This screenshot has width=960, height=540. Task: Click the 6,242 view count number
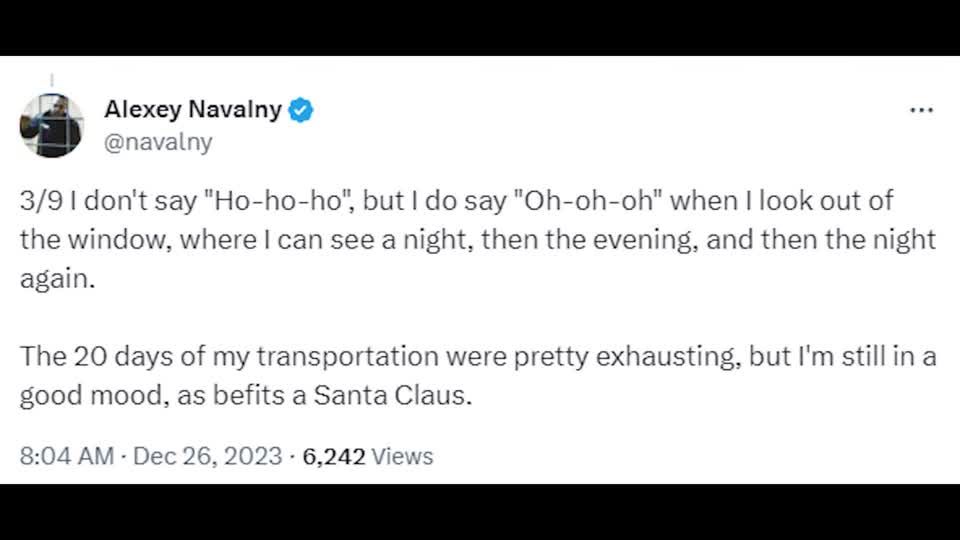click(x=334, y=457)
